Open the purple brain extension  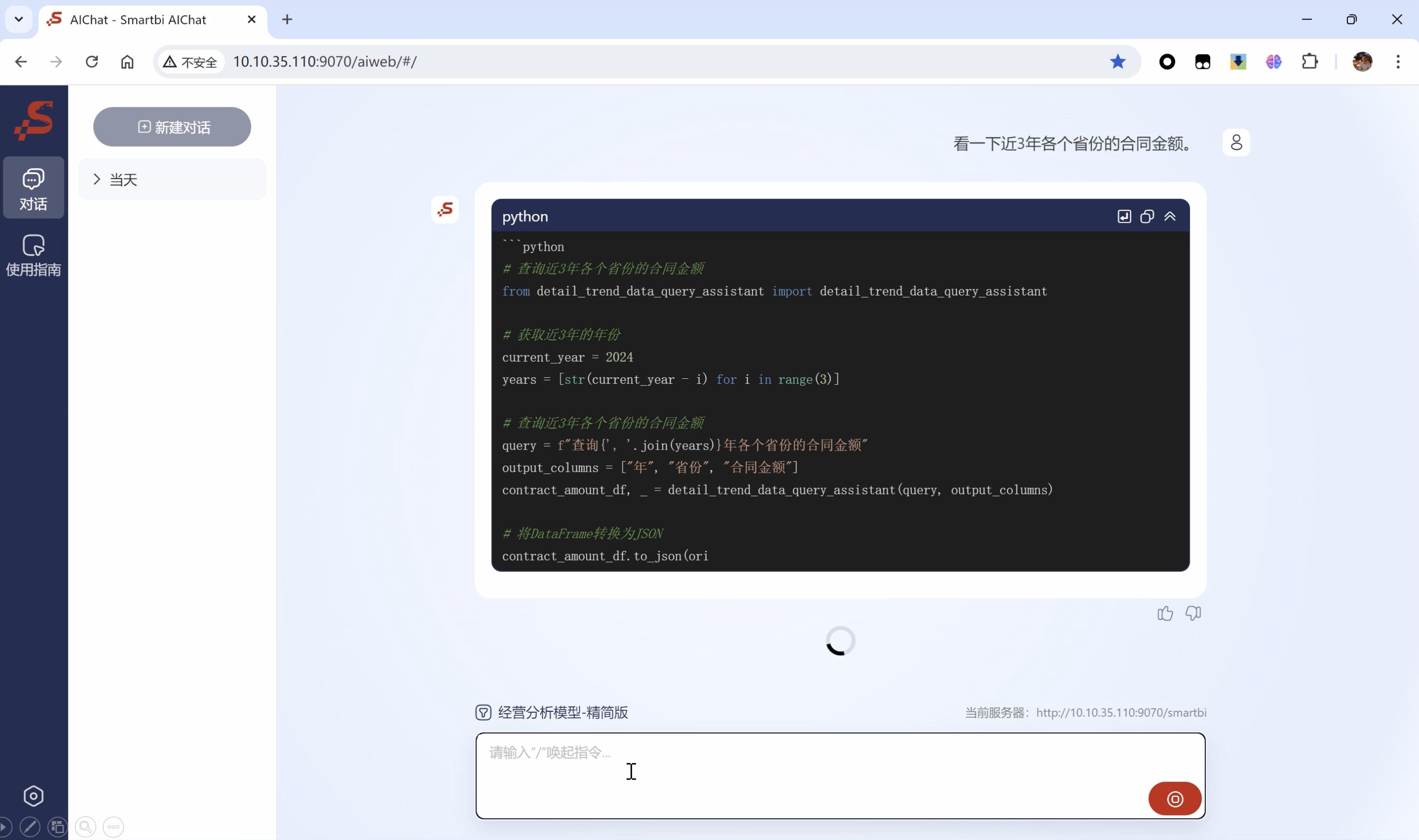[x=1274, y=62]
